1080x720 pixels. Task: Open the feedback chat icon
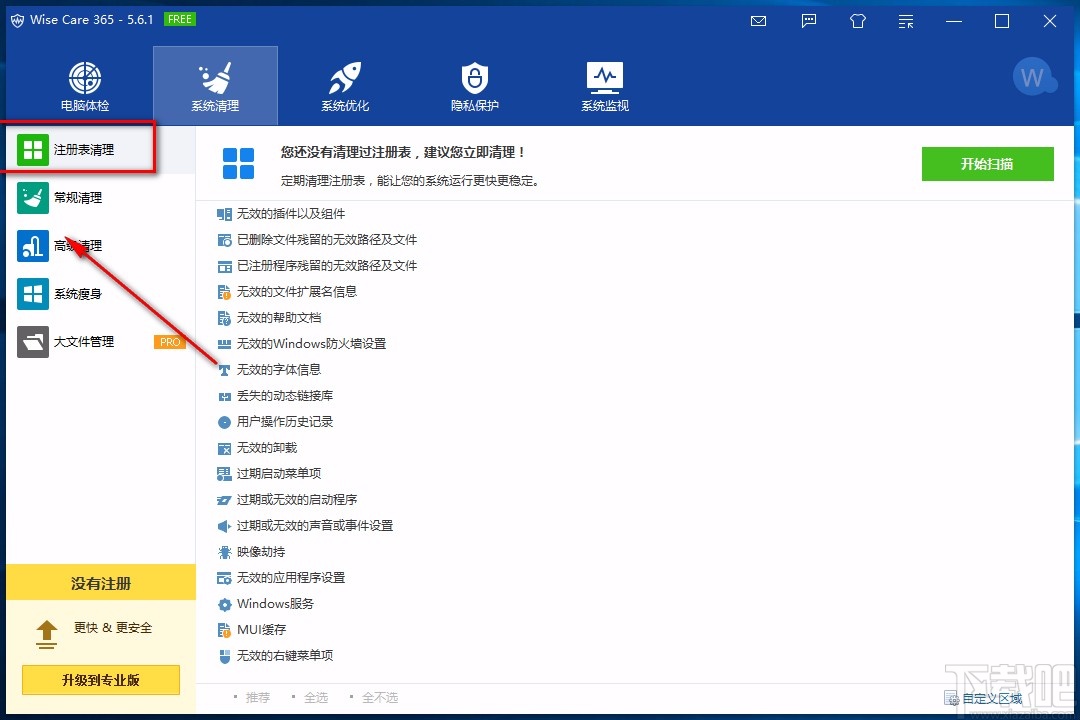point(809,21)
